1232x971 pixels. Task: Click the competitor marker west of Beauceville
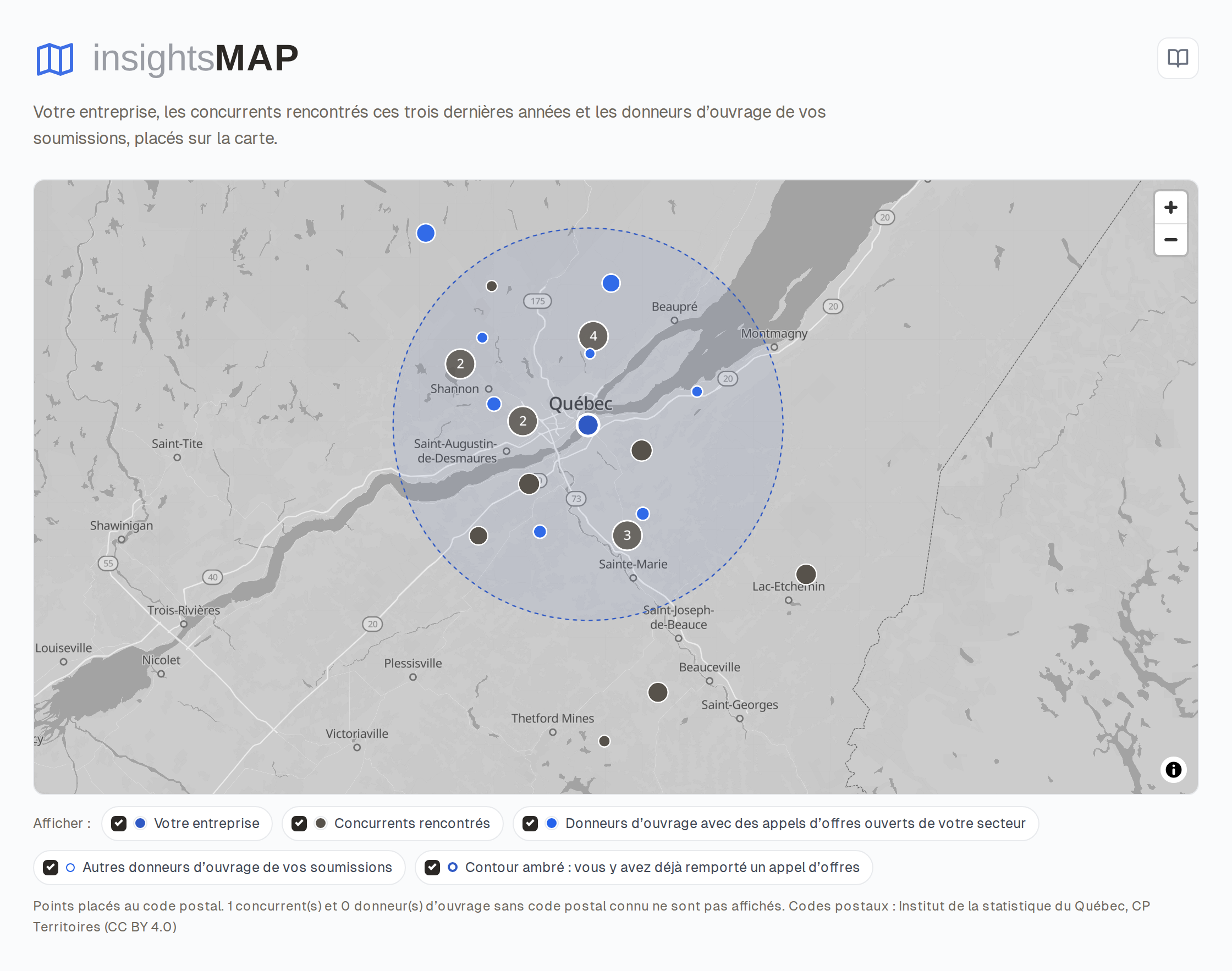tap(657, 692)
